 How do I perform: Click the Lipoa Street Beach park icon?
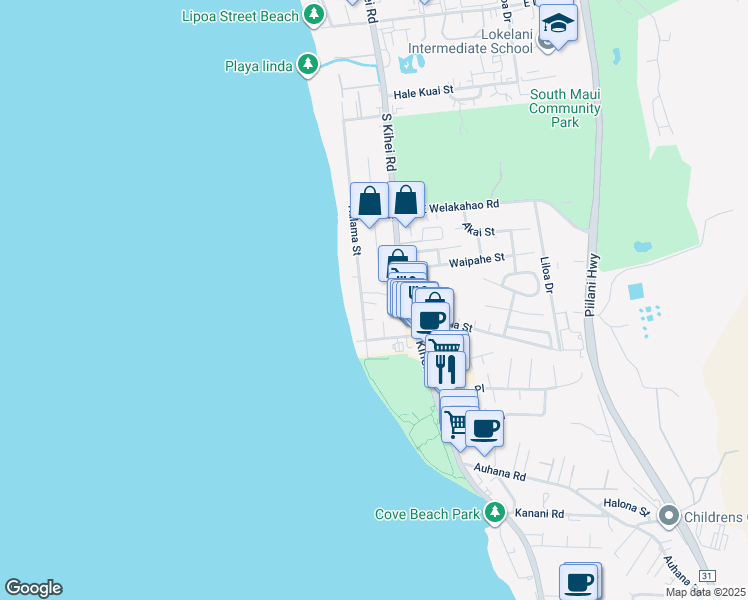pos(313,14)
